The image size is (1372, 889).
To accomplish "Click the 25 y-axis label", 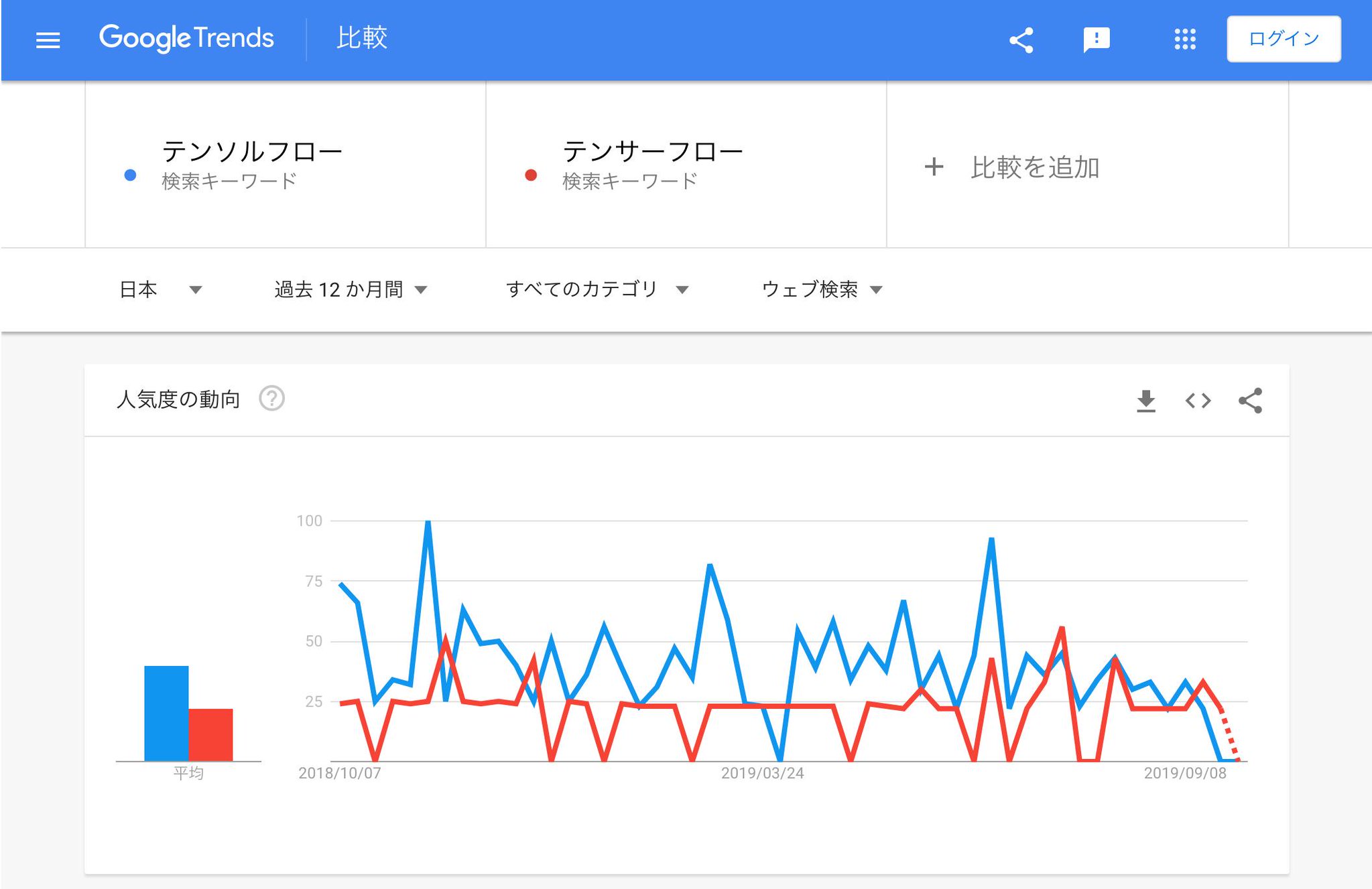I will pyautogui.click(x=314, y=701).
